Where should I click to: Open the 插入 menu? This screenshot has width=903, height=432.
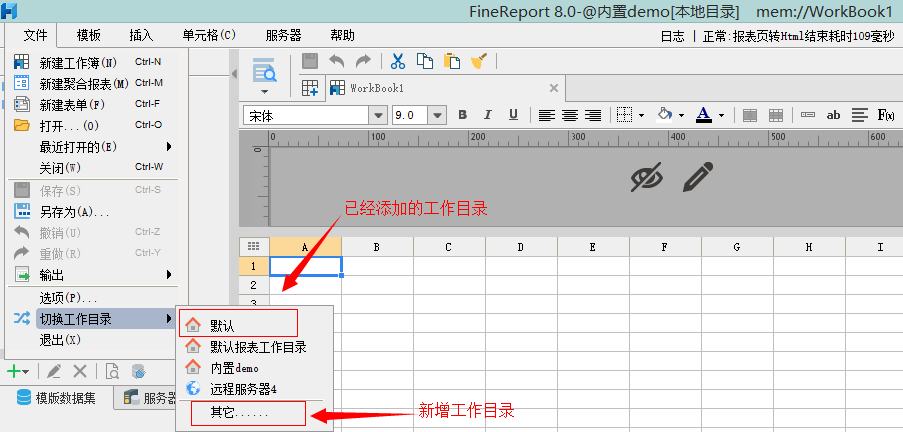141,36
